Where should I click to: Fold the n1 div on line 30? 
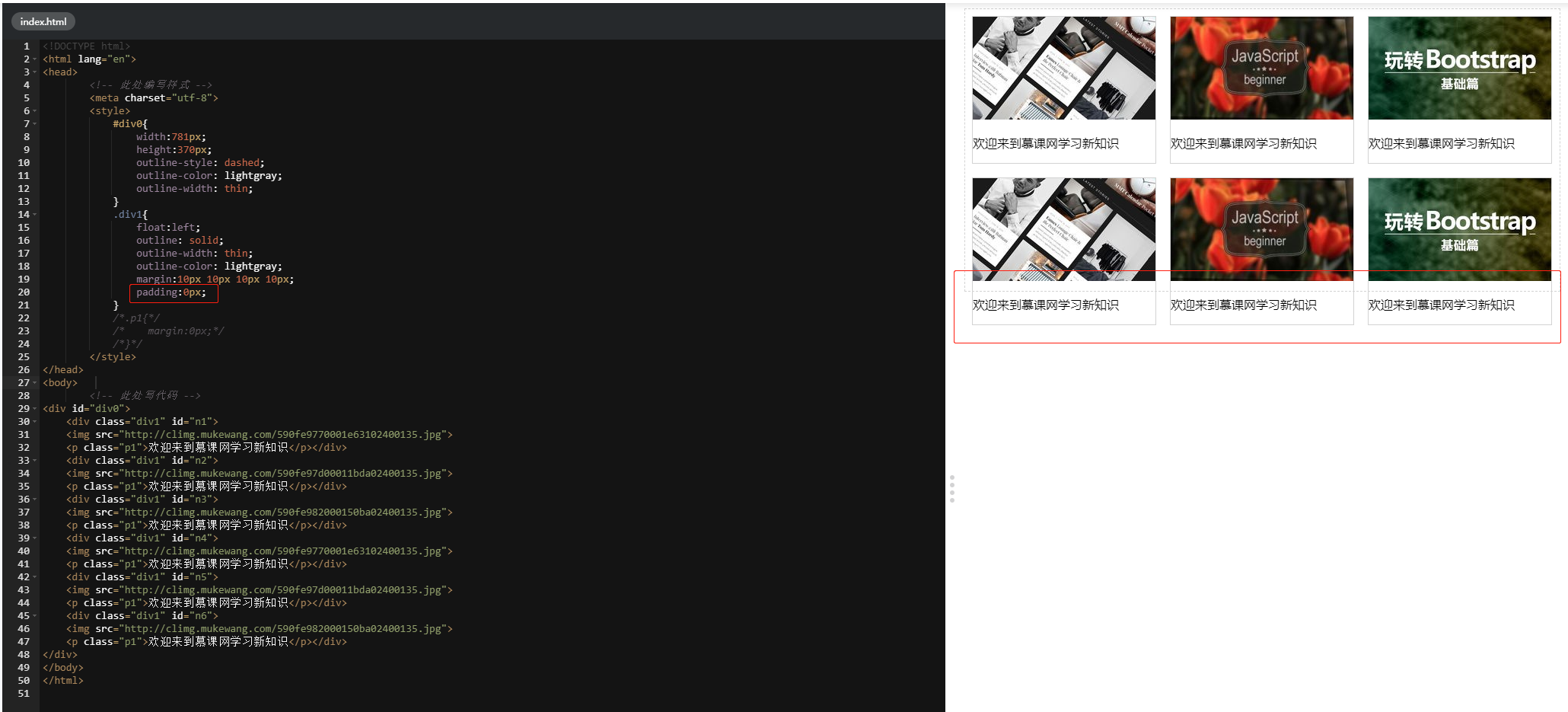[35, 422]
